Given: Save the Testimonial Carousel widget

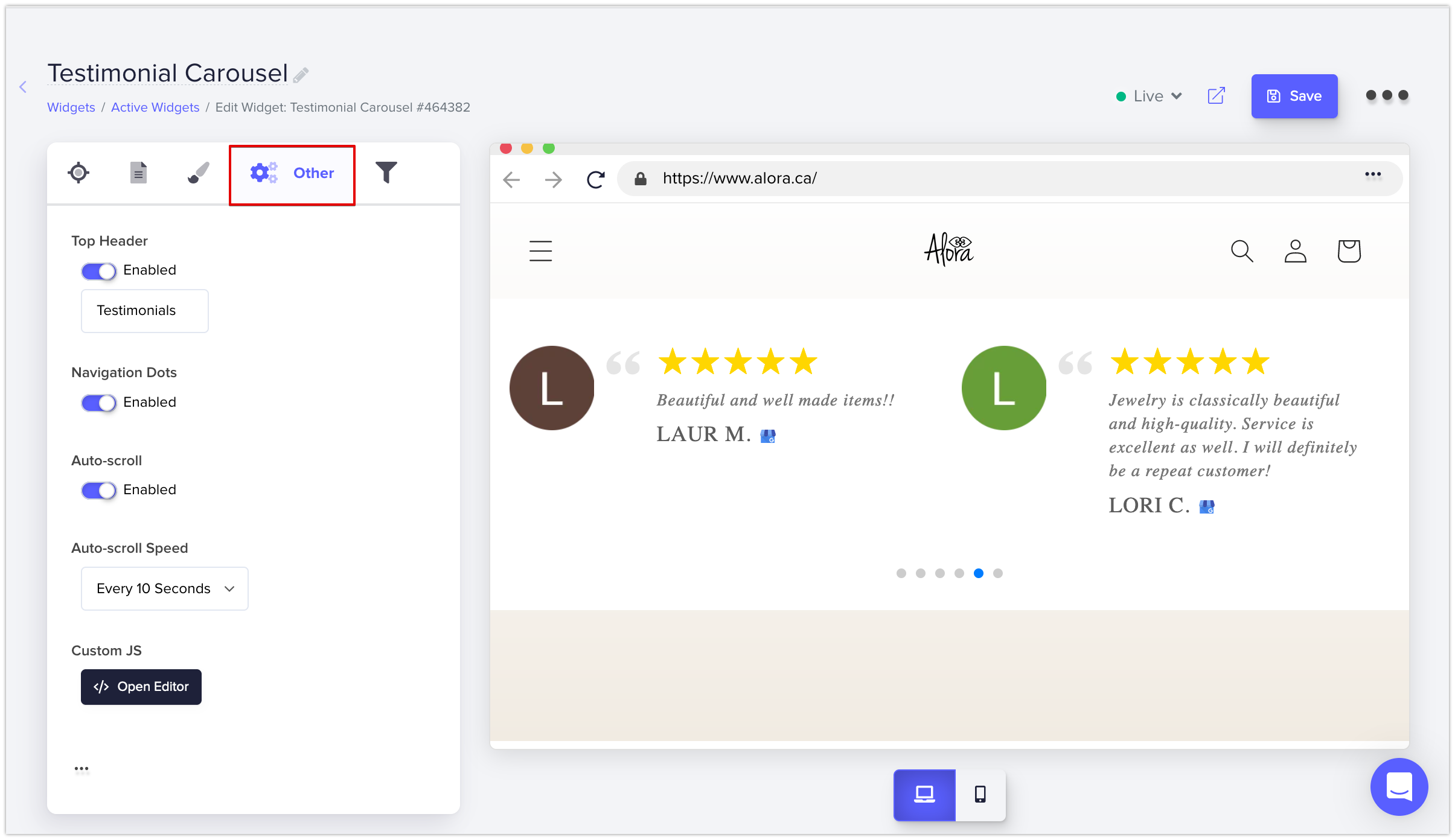Looking at the screenshot, I should pos(1294,95).
